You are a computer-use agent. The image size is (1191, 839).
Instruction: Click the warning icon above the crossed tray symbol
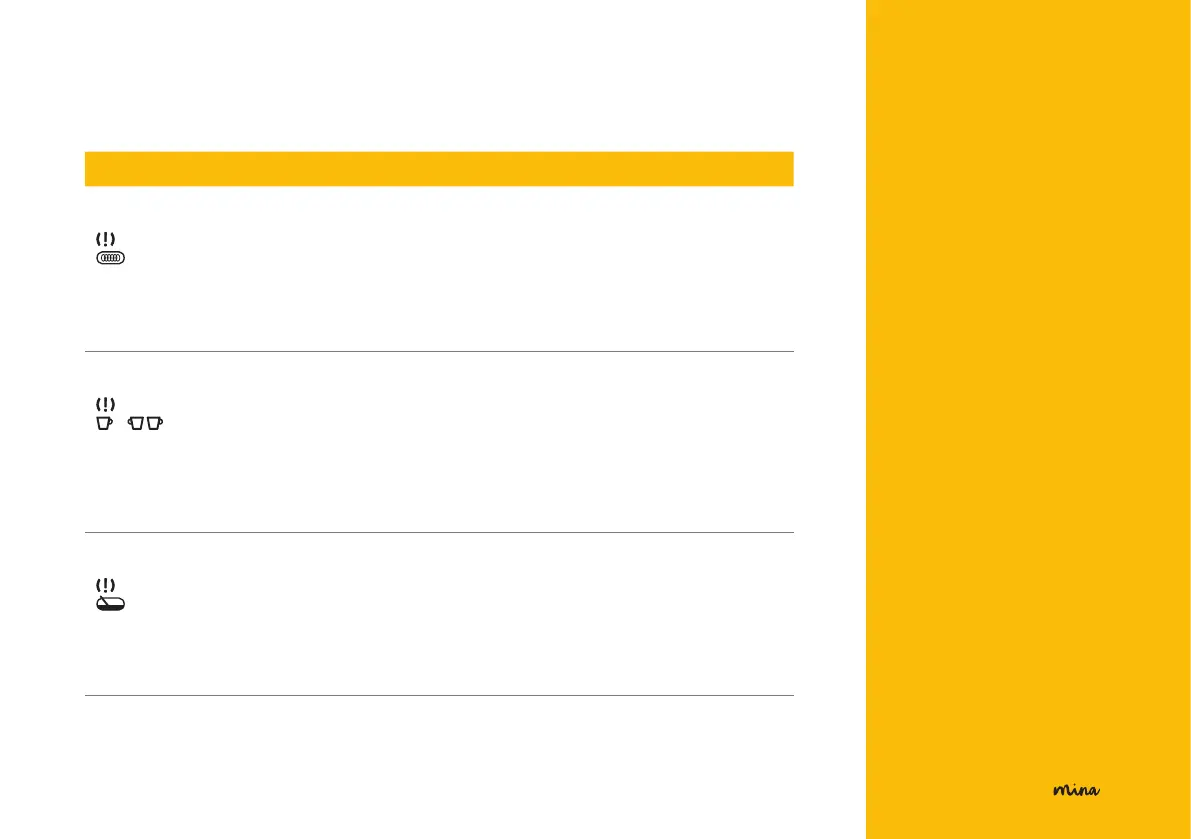coord(105,585)
